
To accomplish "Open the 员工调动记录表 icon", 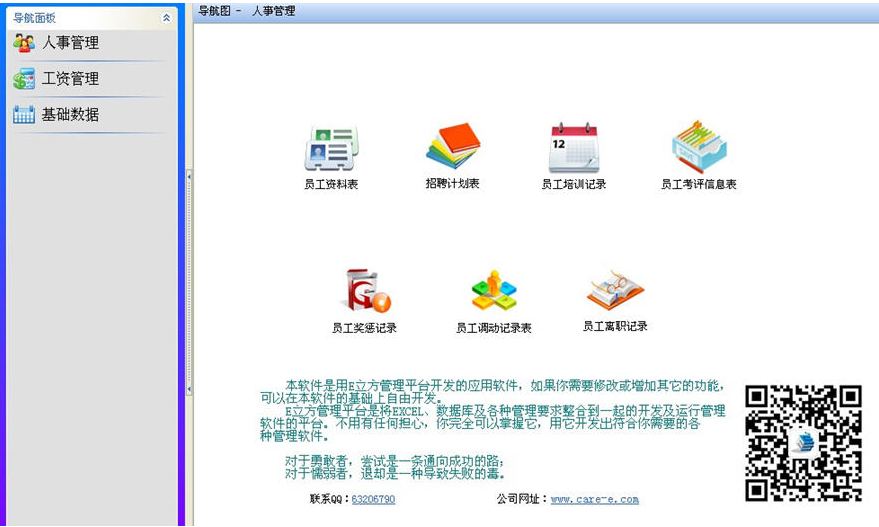I will [x=494, y=290].
